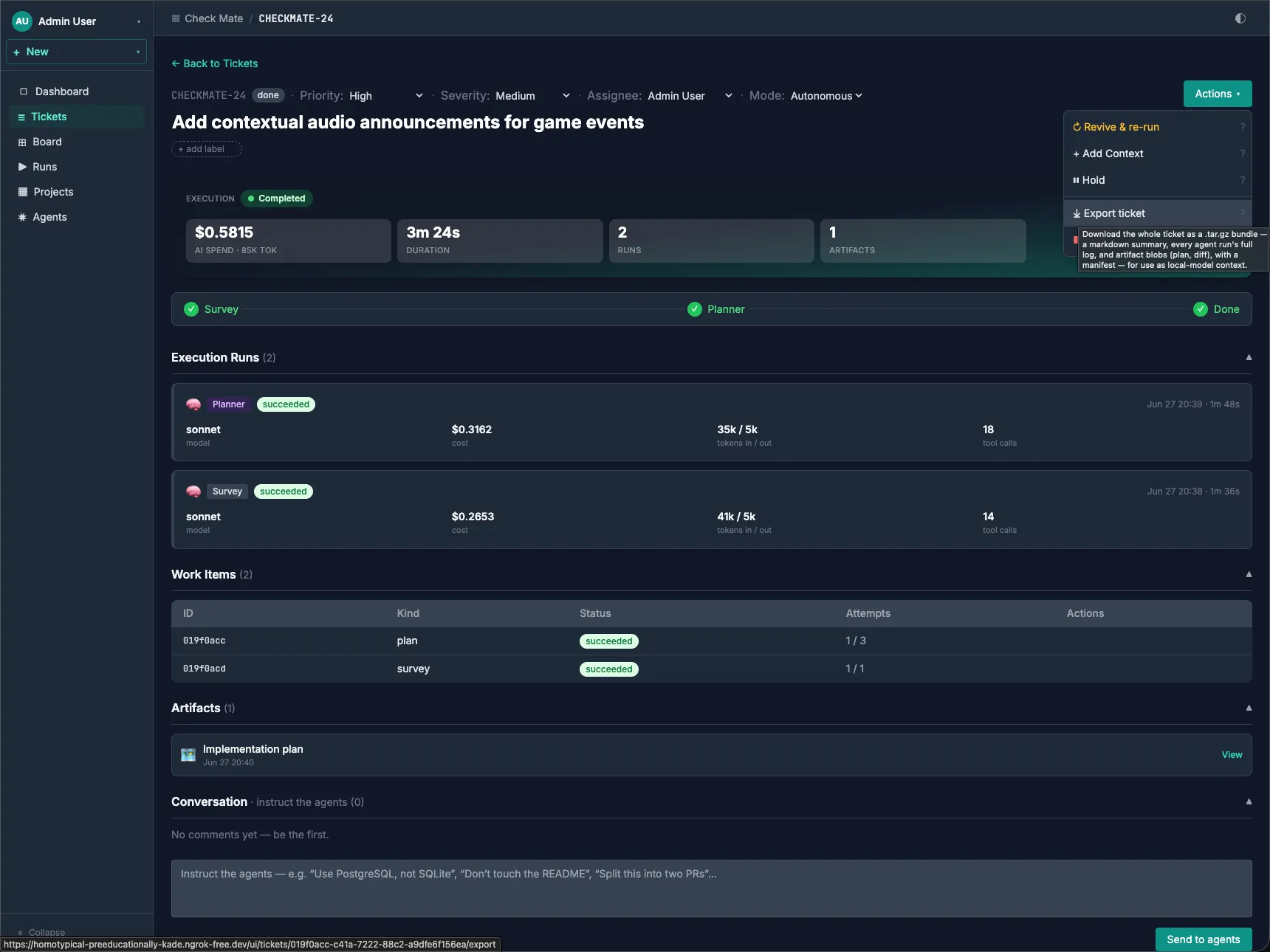This screenshot has width=1270, height=952.
Task: Click the 2 Runs stat card
Action: (x=712, y=241)
